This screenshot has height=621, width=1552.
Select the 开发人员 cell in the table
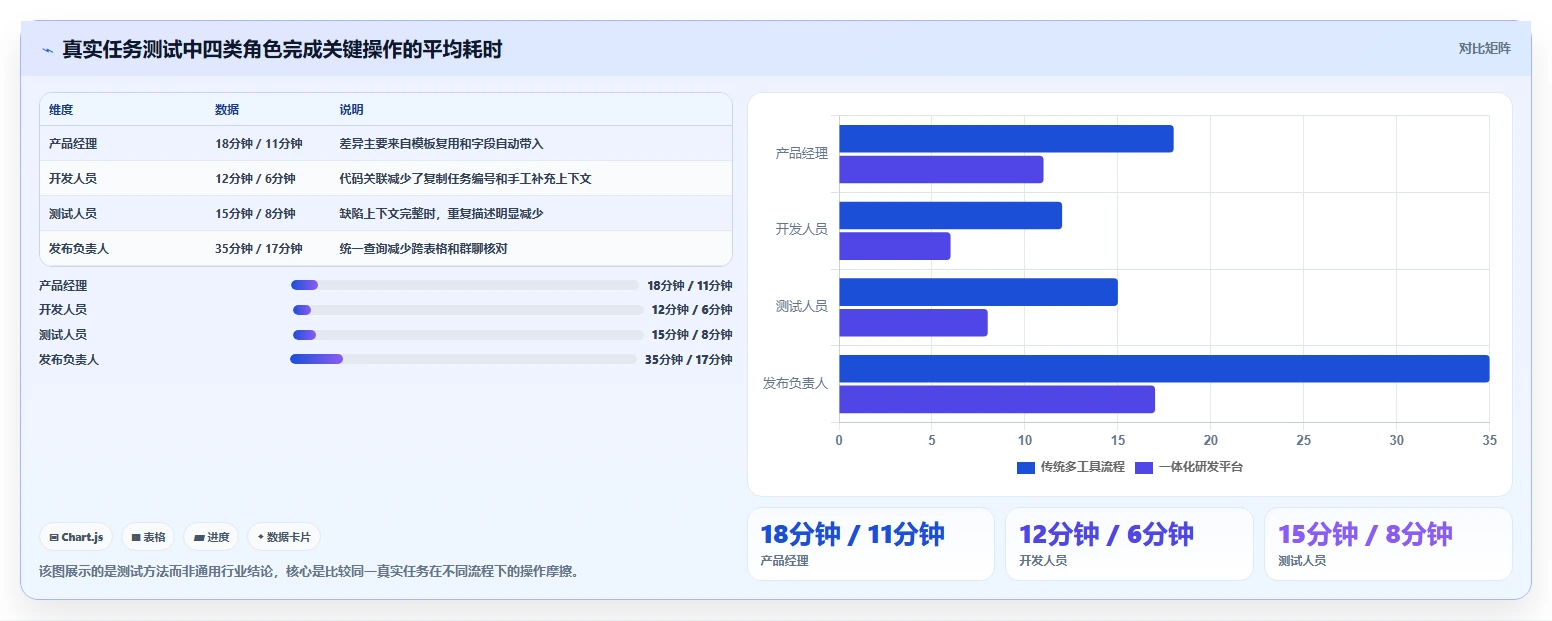tap(73, 179)
